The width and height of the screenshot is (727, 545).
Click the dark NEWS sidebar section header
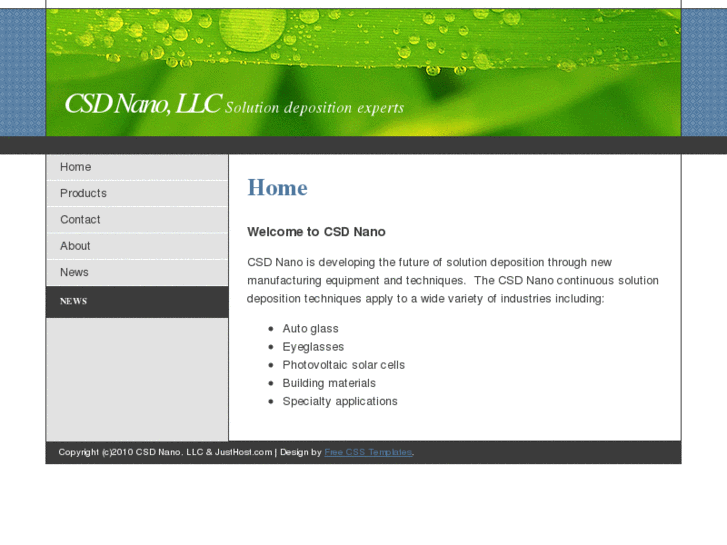[137, 301]
